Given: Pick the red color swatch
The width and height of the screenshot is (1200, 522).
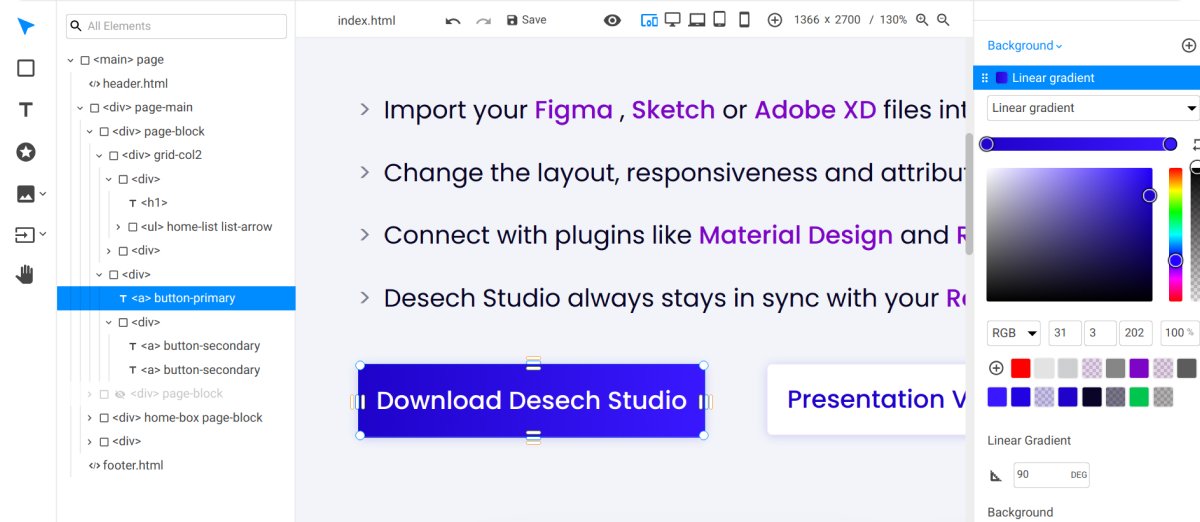Looking at the screenshot, I should point(1020,368).
